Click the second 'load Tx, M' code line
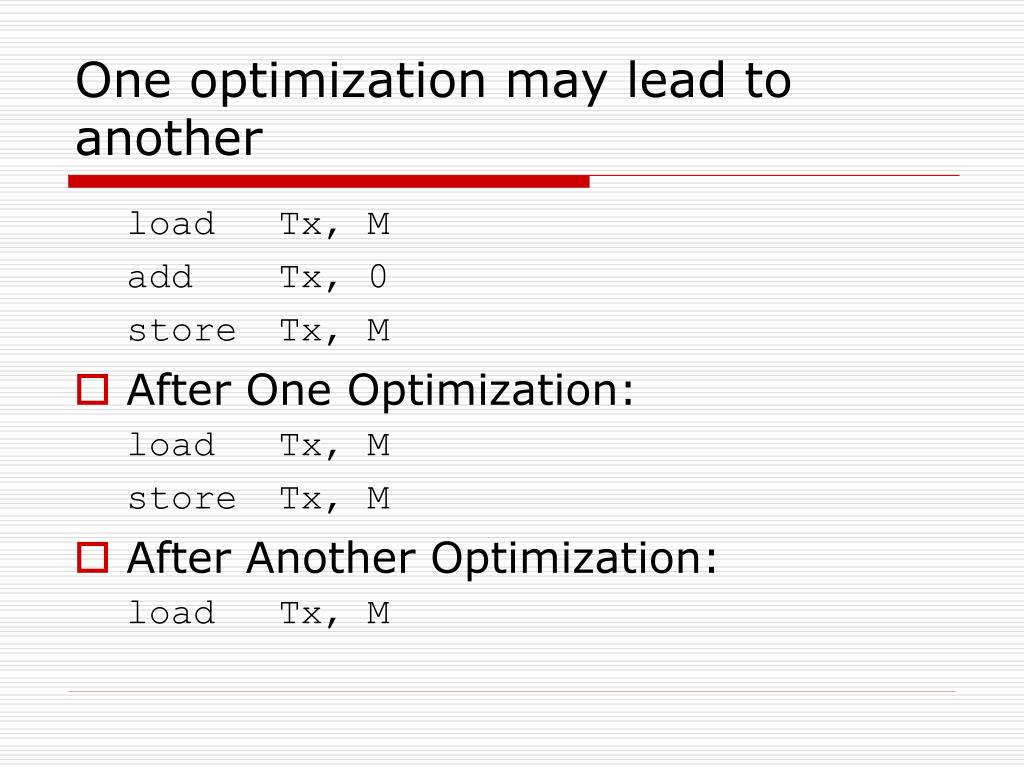Image resolution: width=1024 pixels, height=768 pixels. 259,445
